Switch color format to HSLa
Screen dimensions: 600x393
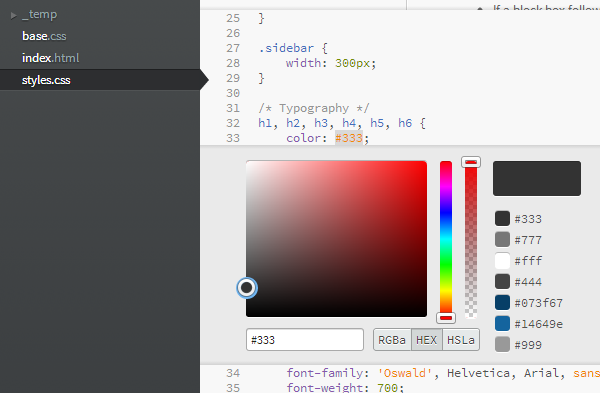click(x=461, y=340)
